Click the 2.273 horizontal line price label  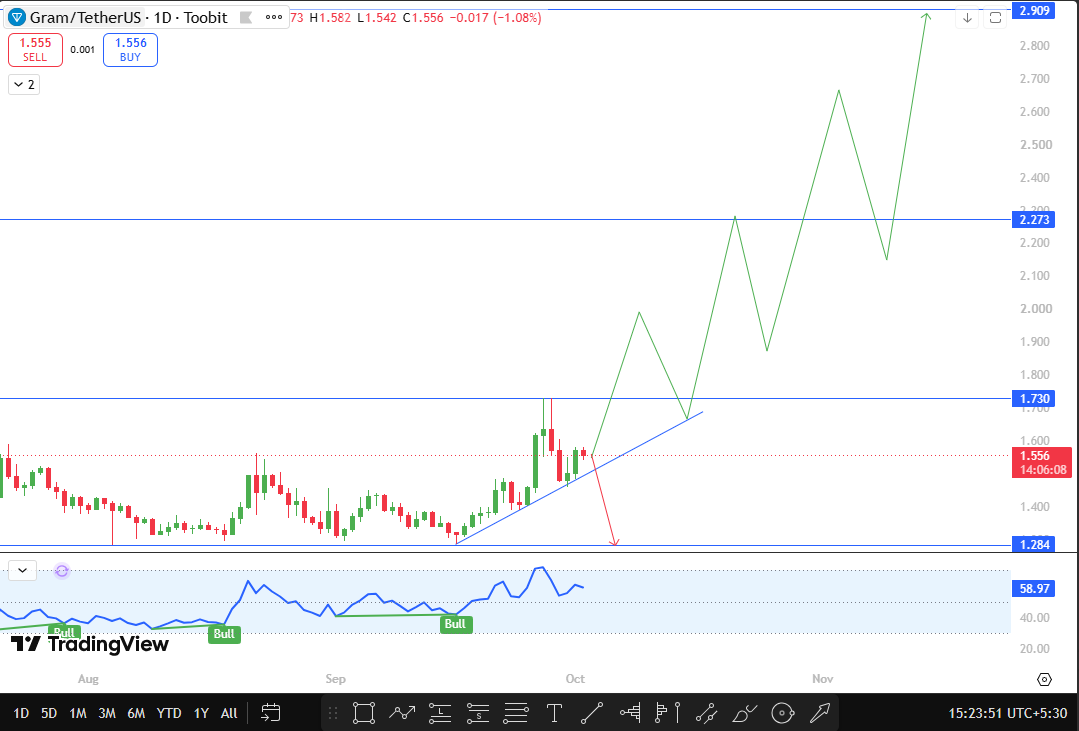1034,220
